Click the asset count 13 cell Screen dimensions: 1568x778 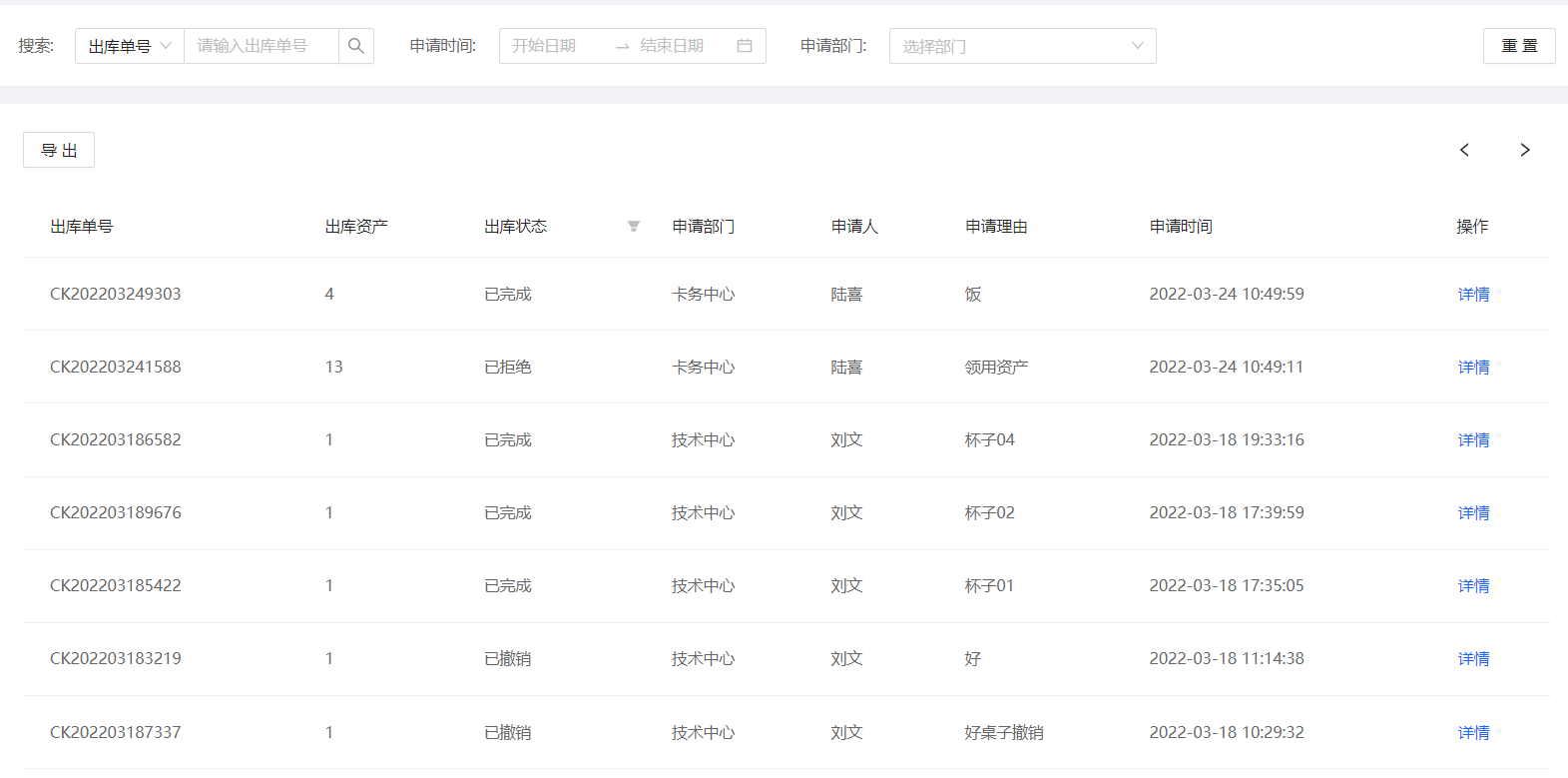[x=333, y=367]
